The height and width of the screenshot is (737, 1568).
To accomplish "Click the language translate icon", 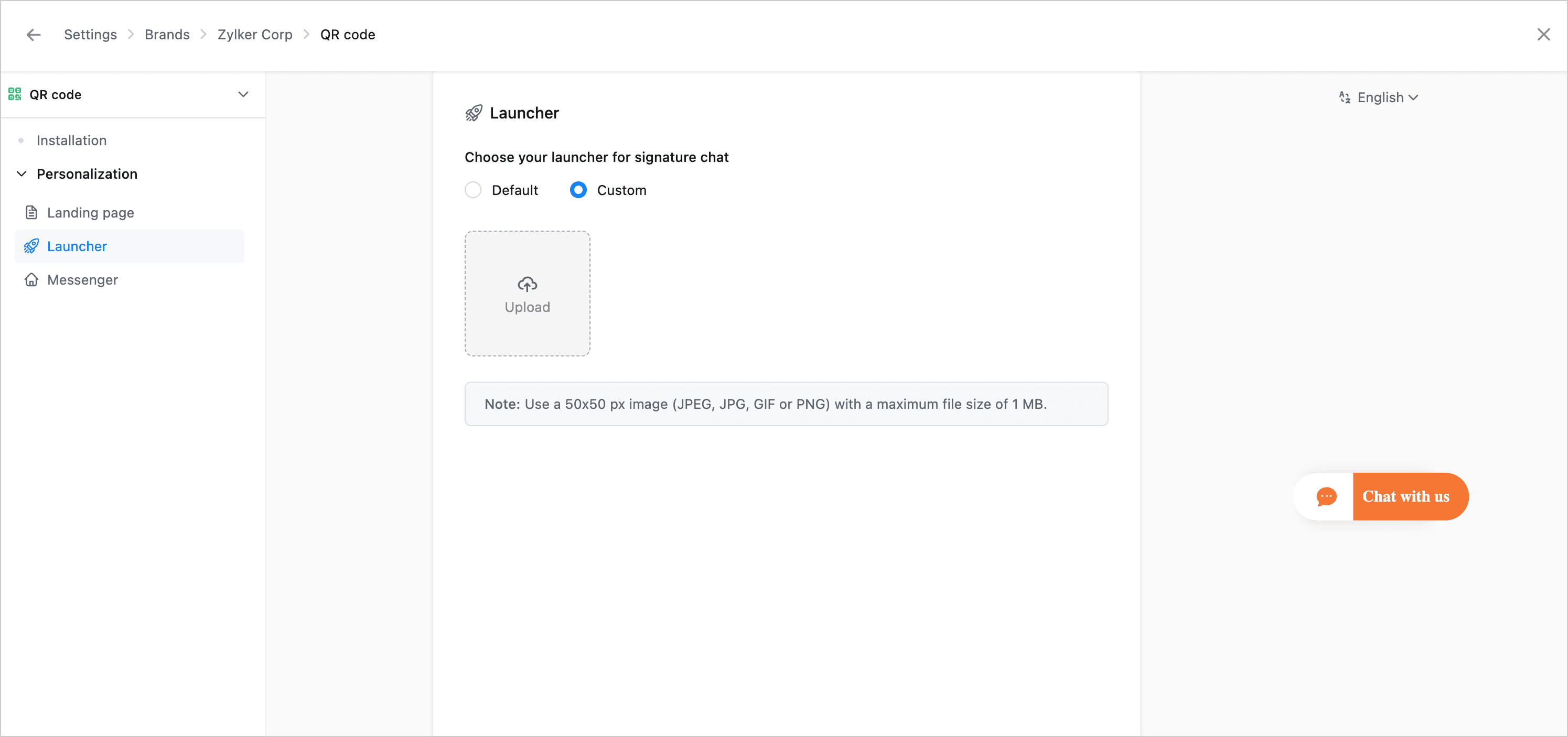I will [1345, 97].
